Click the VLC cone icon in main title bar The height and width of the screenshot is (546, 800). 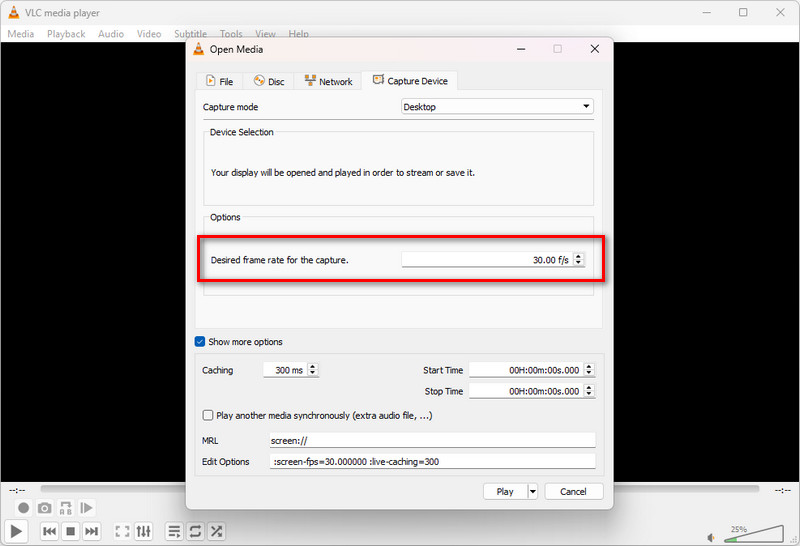[x=14, y=12]
